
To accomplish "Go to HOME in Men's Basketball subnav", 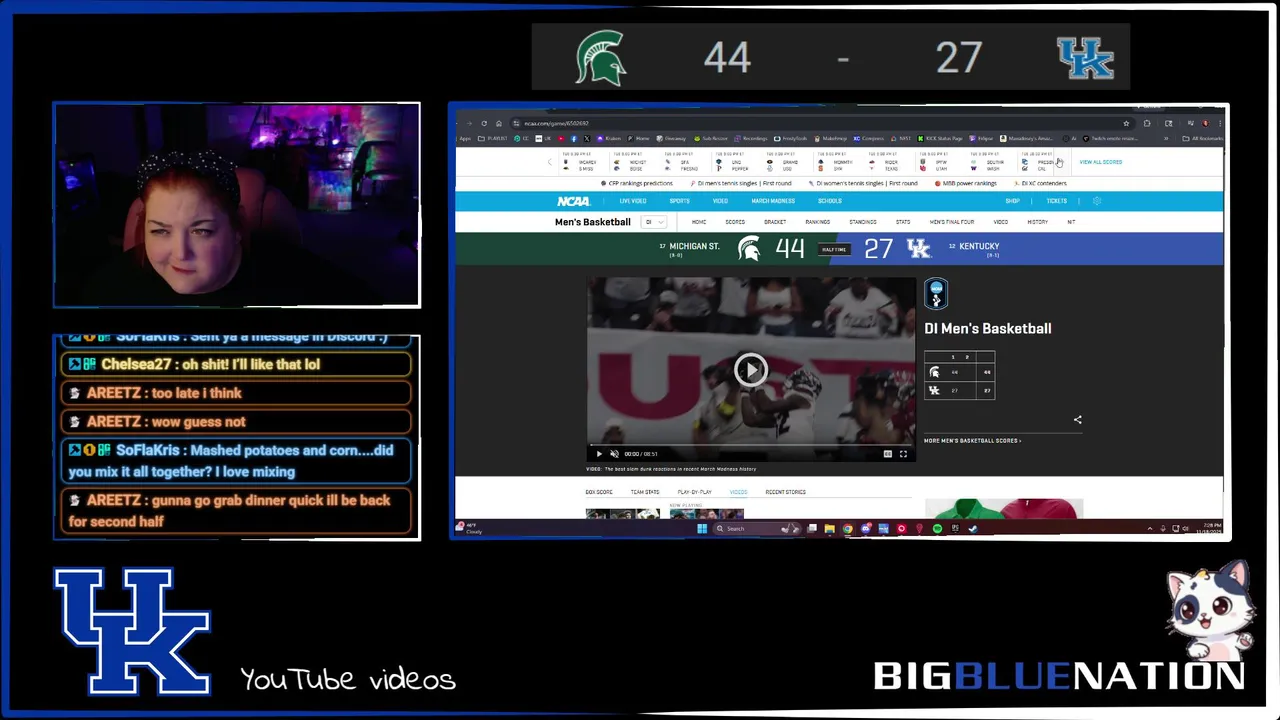I will pyautogui.click(x=699, y=222).
